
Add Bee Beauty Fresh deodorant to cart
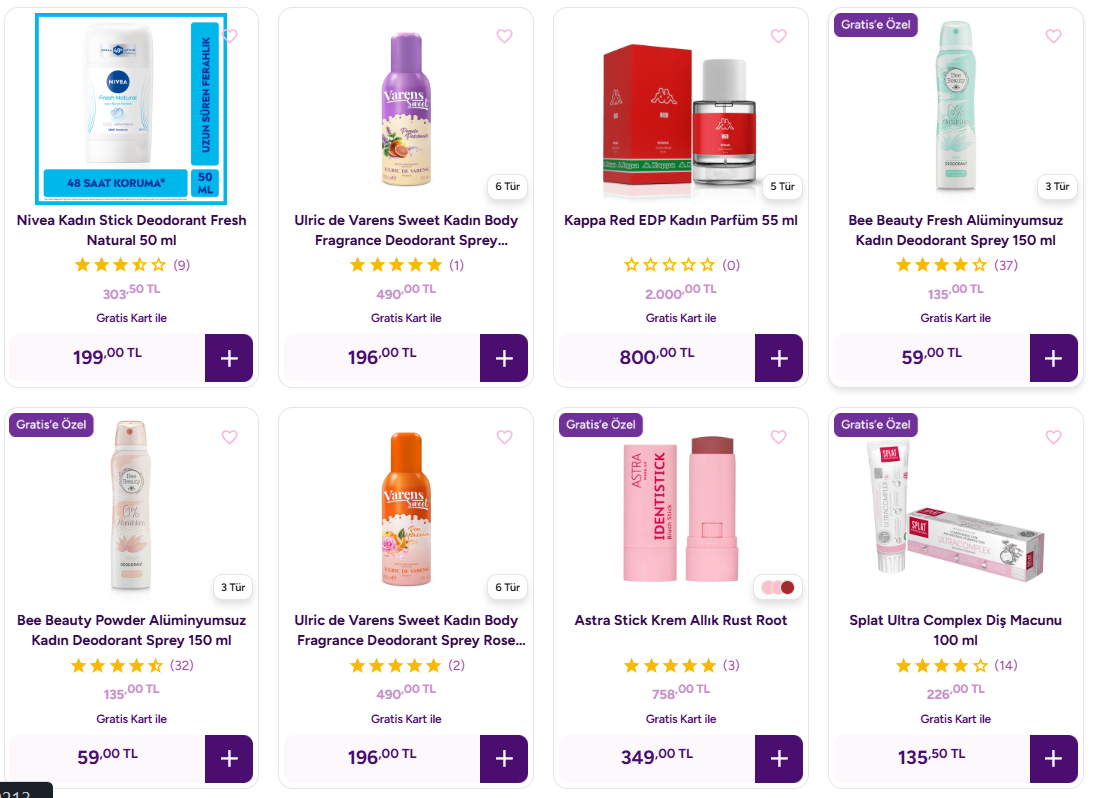coord(1053,358)
